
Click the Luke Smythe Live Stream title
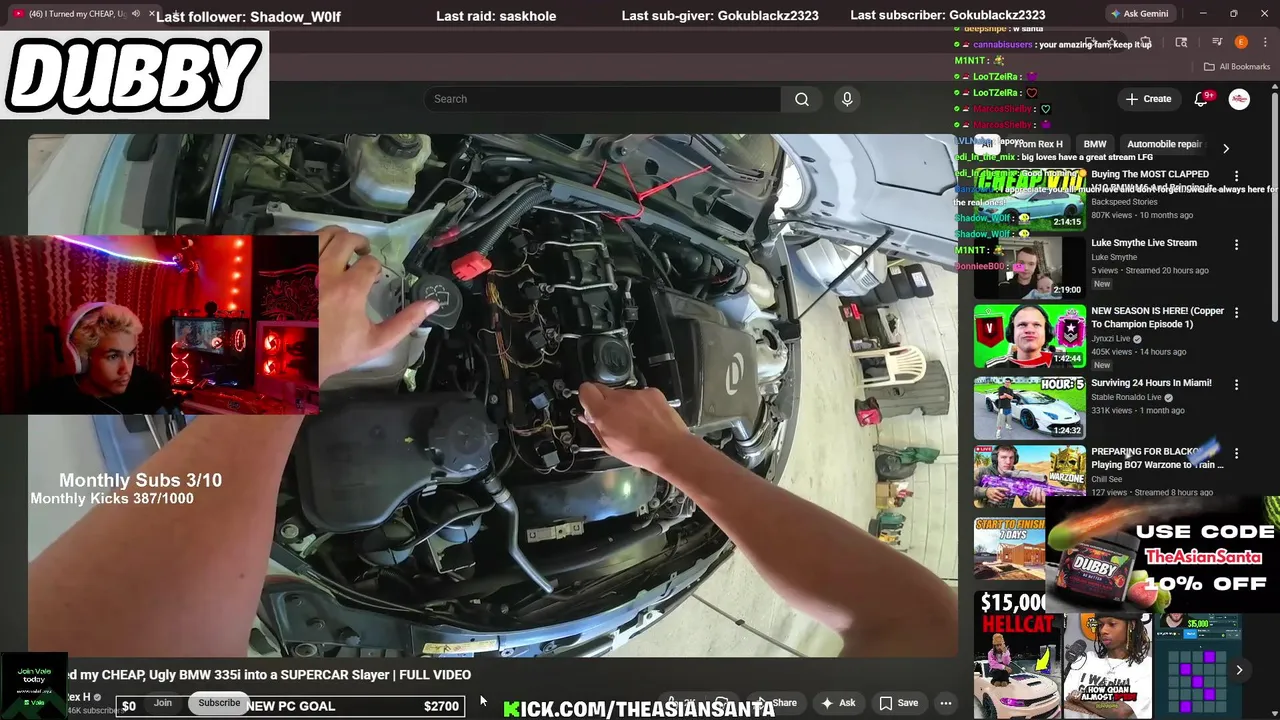click(1144, 243)
